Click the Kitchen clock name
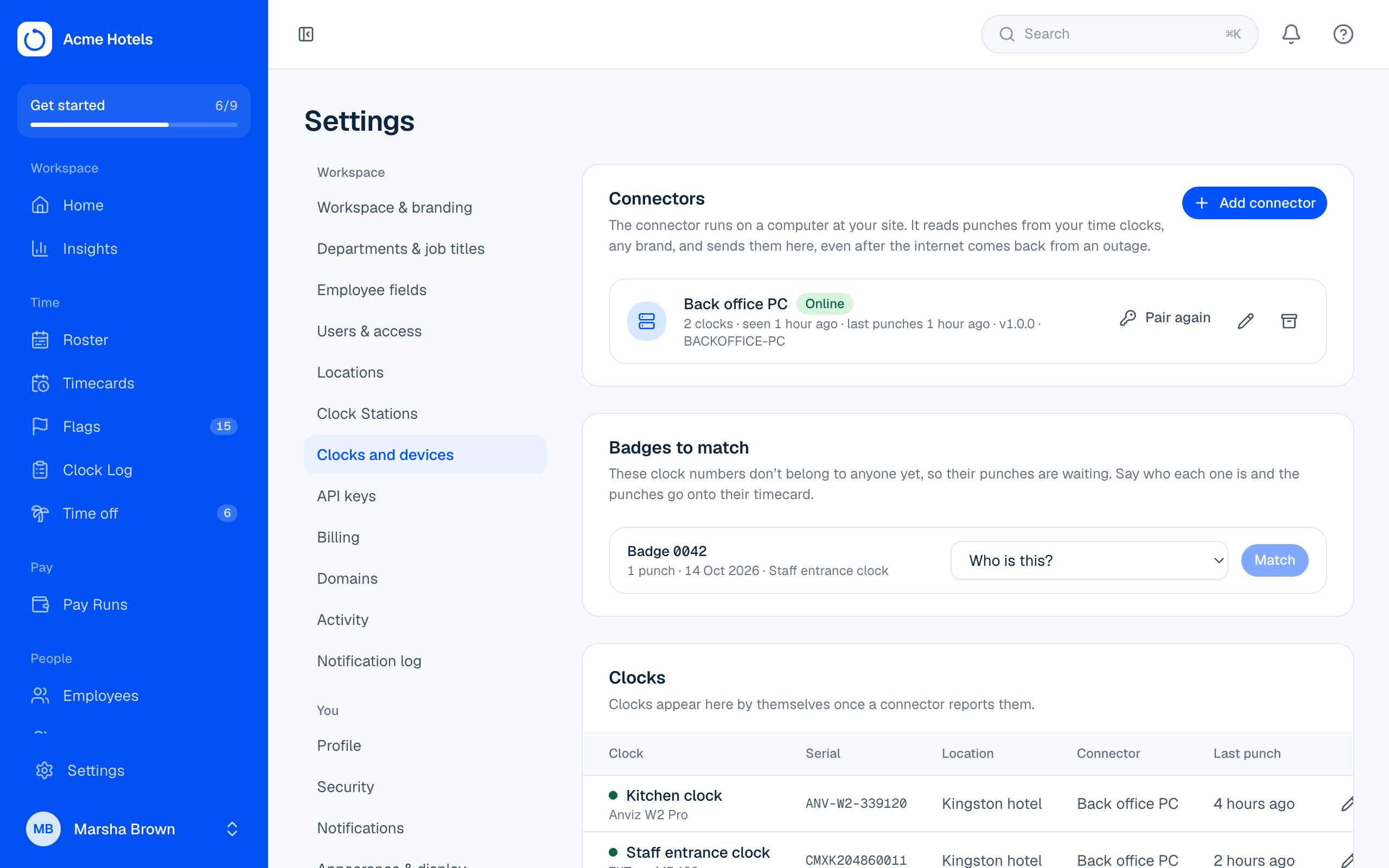This screenshot has height=868, width=1389. [x=674, y=795]
